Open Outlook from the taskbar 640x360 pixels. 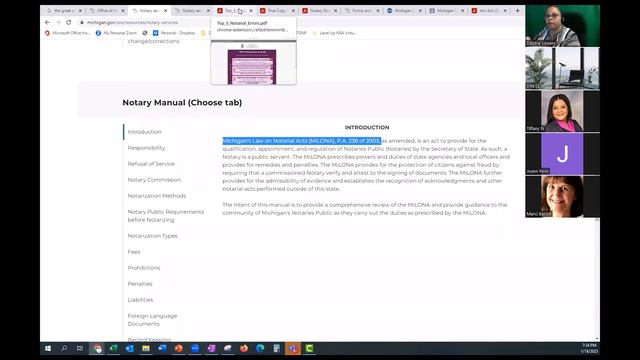(x=129, y=348)
